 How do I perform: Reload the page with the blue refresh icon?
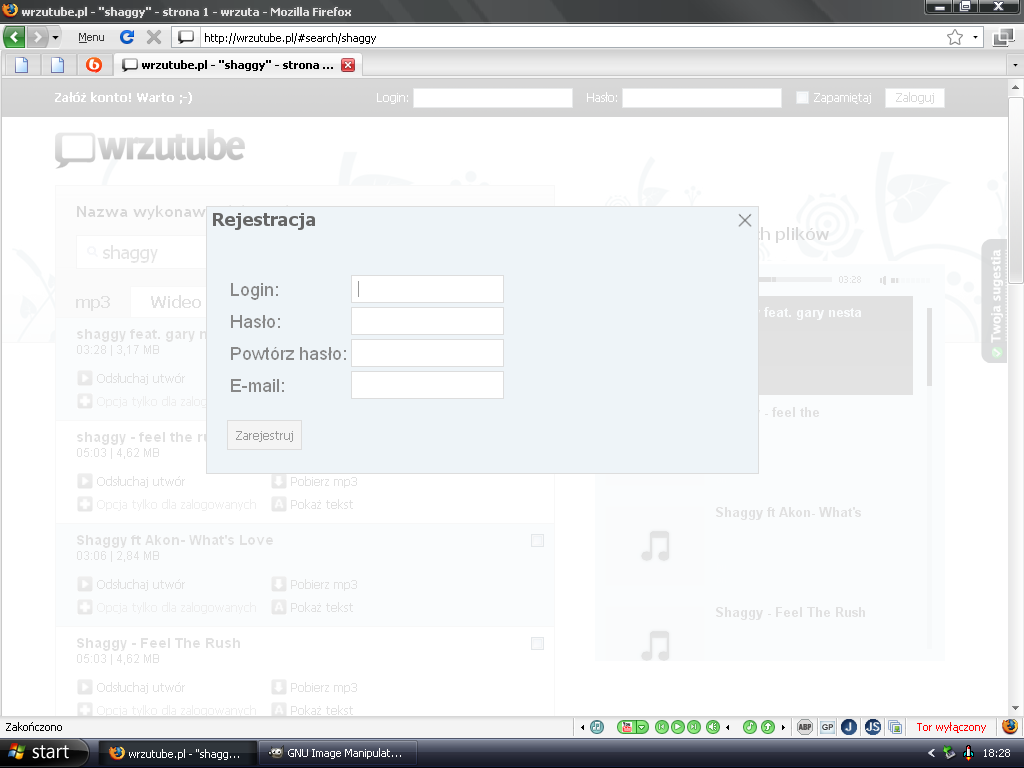(127, 37)
